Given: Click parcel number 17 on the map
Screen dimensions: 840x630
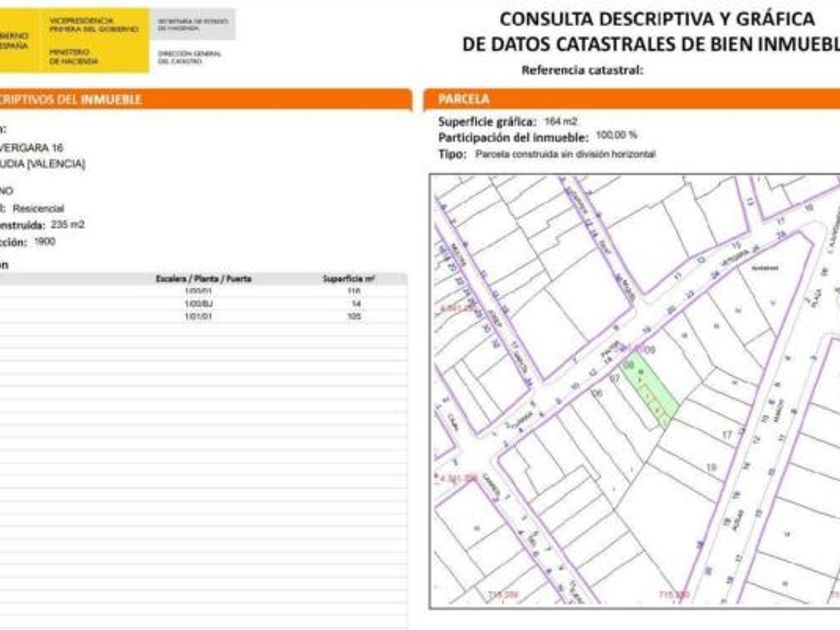Looking at the screenshot, I should point(726,435).
